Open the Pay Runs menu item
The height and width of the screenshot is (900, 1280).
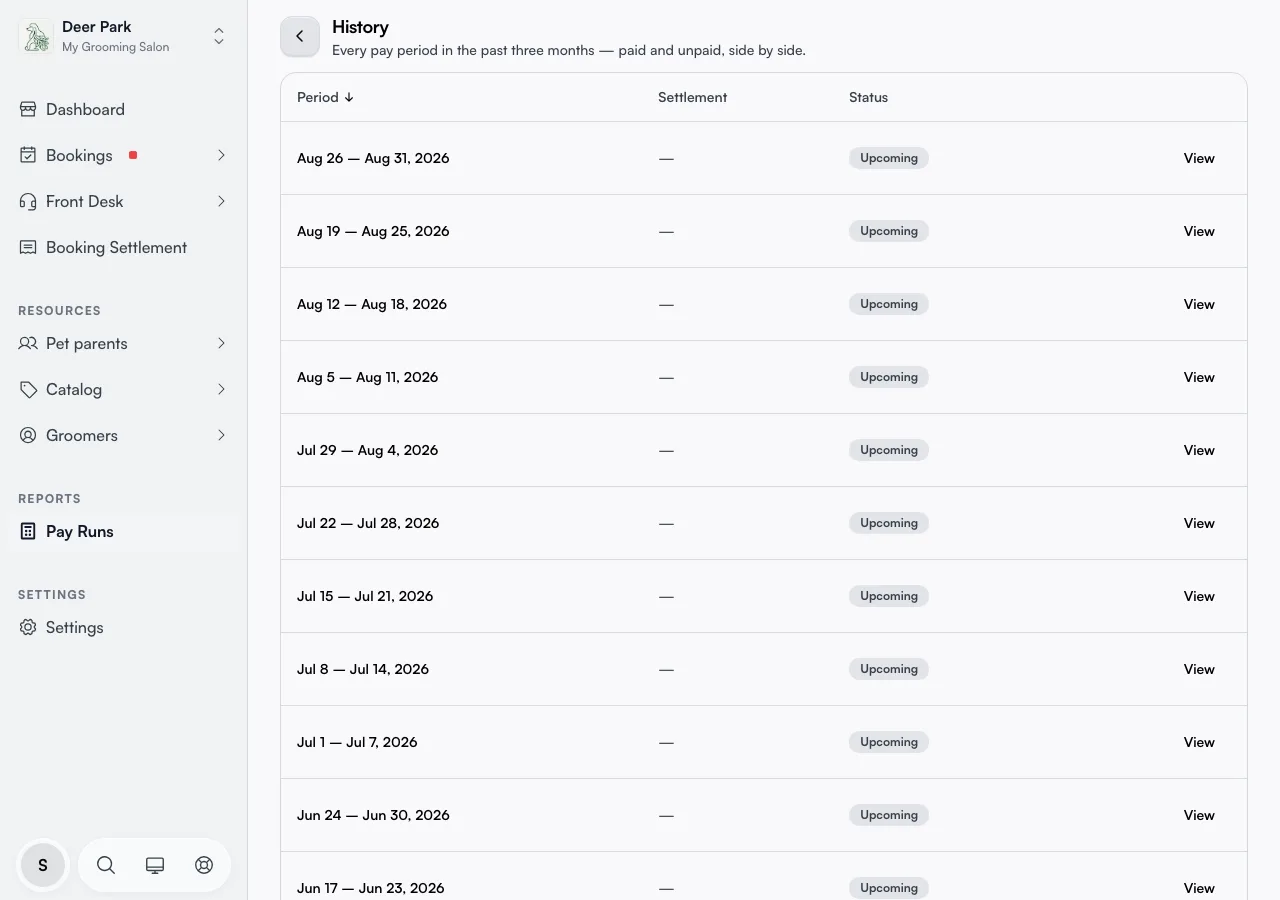click(x=124, y=531)
